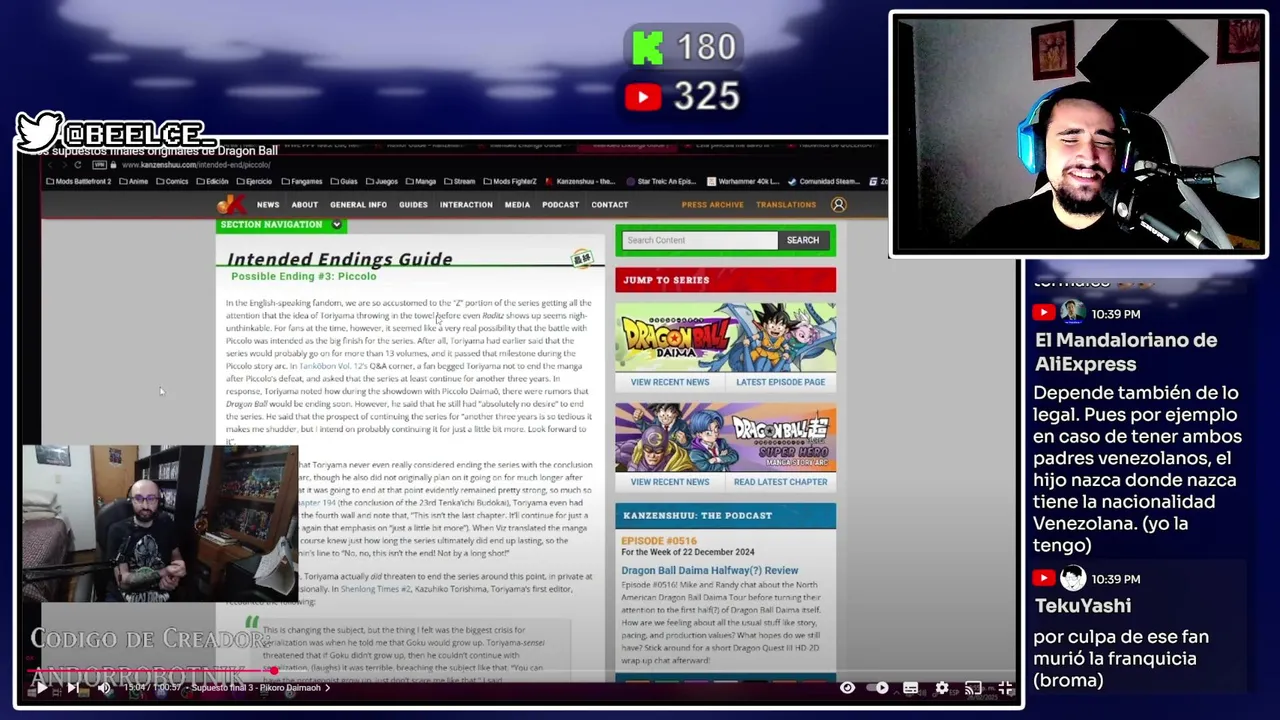Open the Ejercicio bookmark folder

click(x=255, y=182)
